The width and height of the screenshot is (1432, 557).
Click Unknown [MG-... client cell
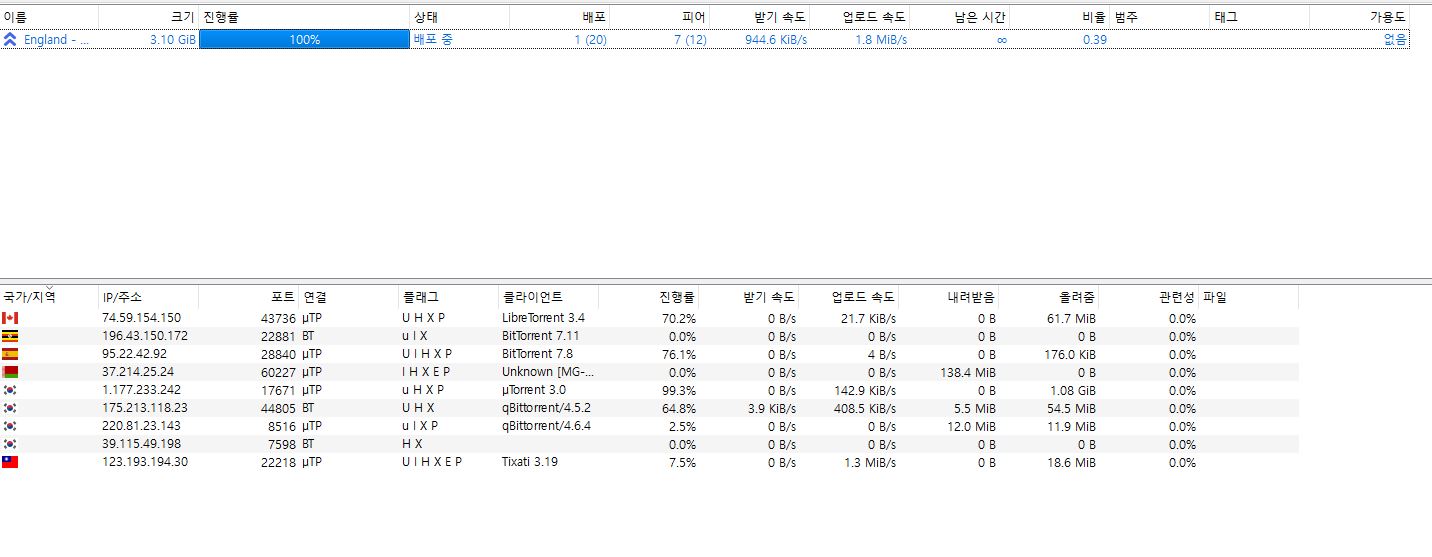548,372
